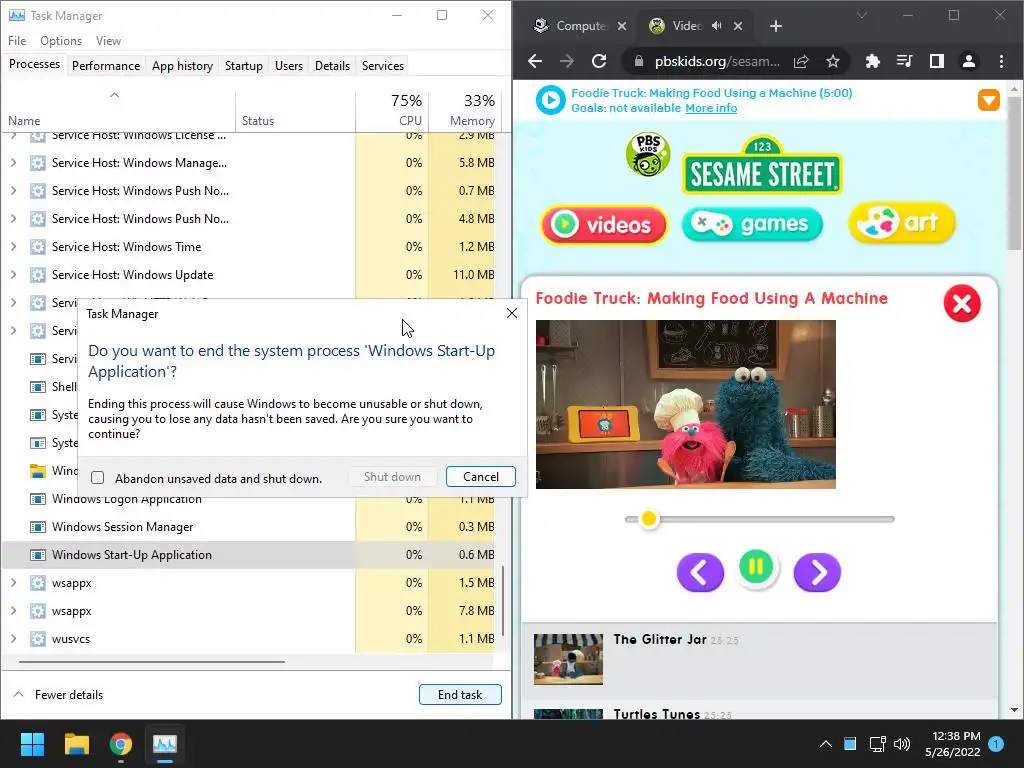Open the Options menu in Task Manager

pyautogui.click(x=61, y=40)
